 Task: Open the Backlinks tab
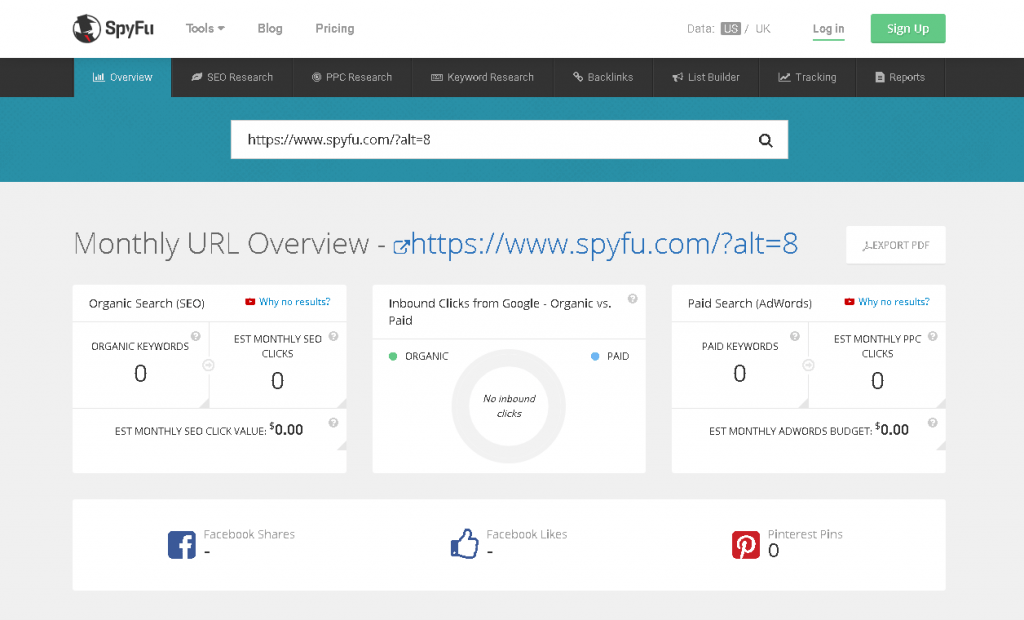click(x=603, y=77)
